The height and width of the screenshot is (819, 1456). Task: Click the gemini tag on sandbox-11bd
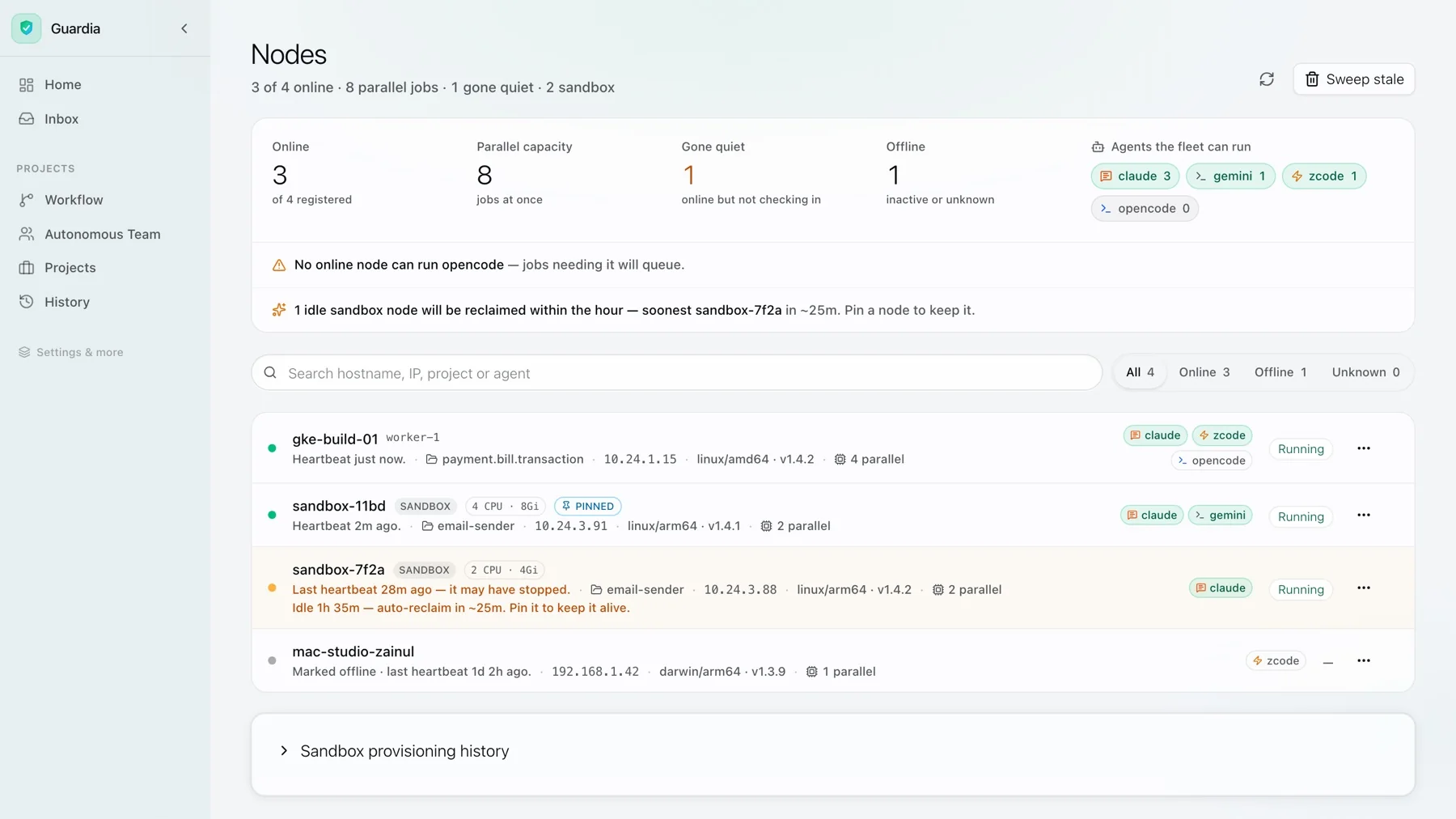click(1220, 516)
